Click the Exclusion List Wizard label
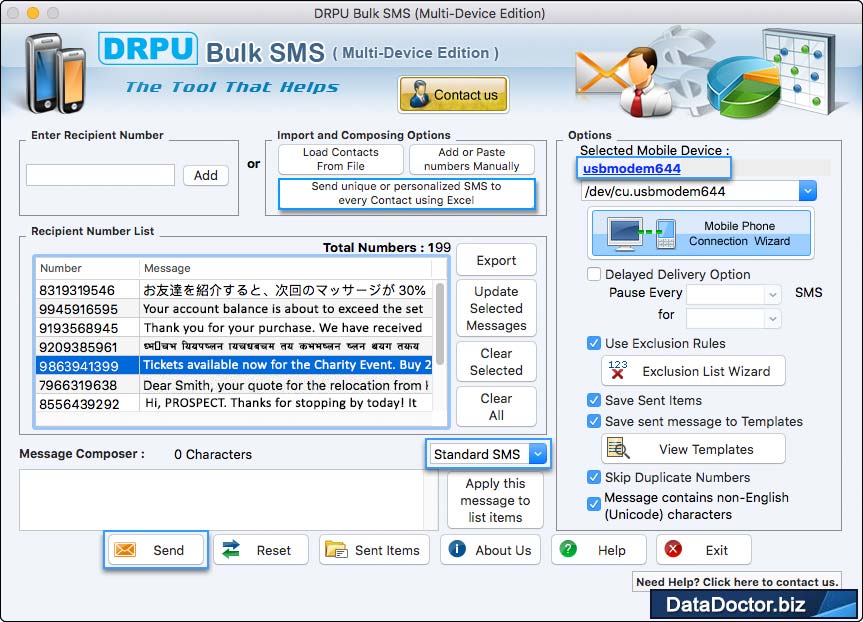Viewport: 863px width, 622px height. pos(706,372)
